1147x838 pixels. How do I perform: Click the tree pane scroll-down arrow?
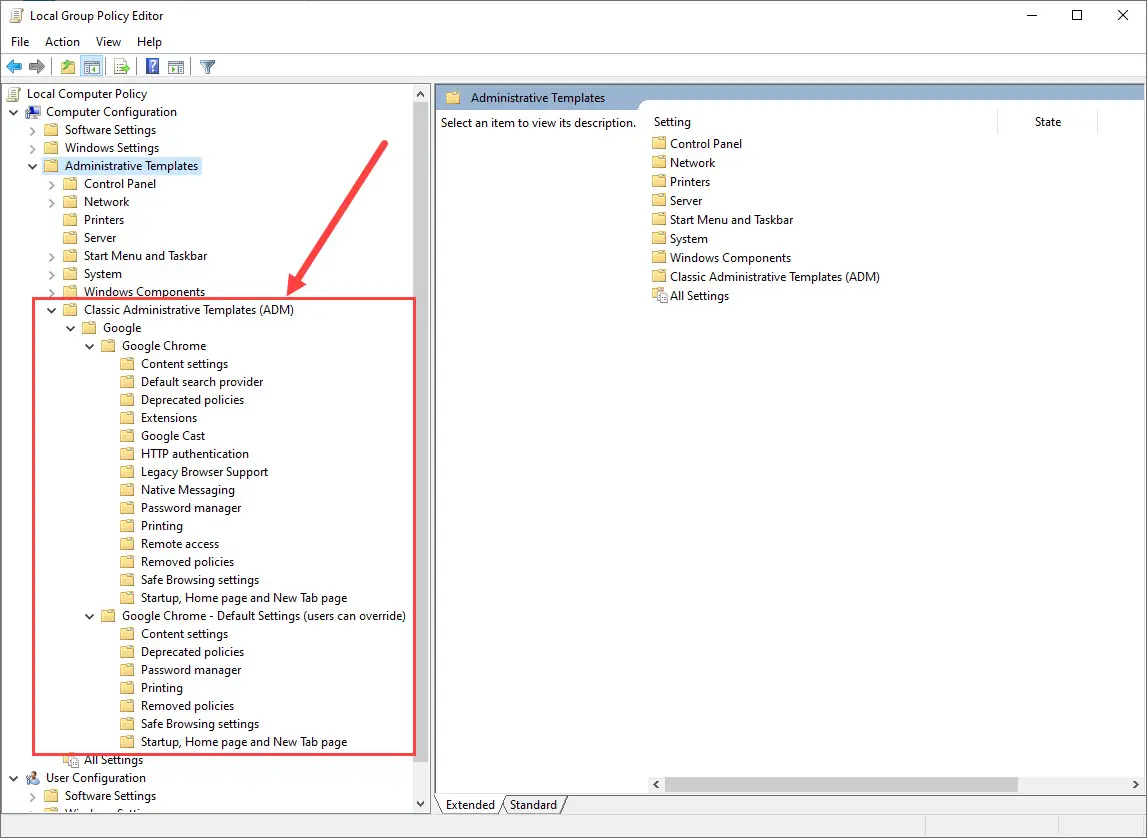pyautogui.click(x=420, y=804)
